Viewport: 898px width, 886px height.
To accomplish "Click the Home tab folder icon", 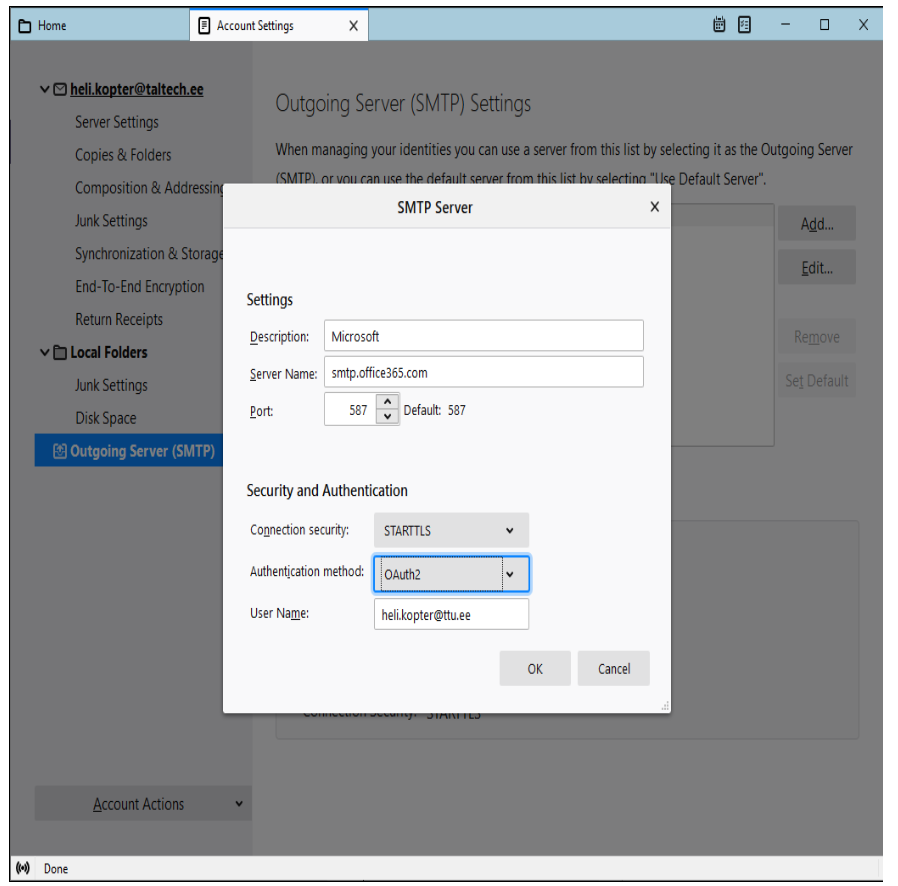I will 25,26.
